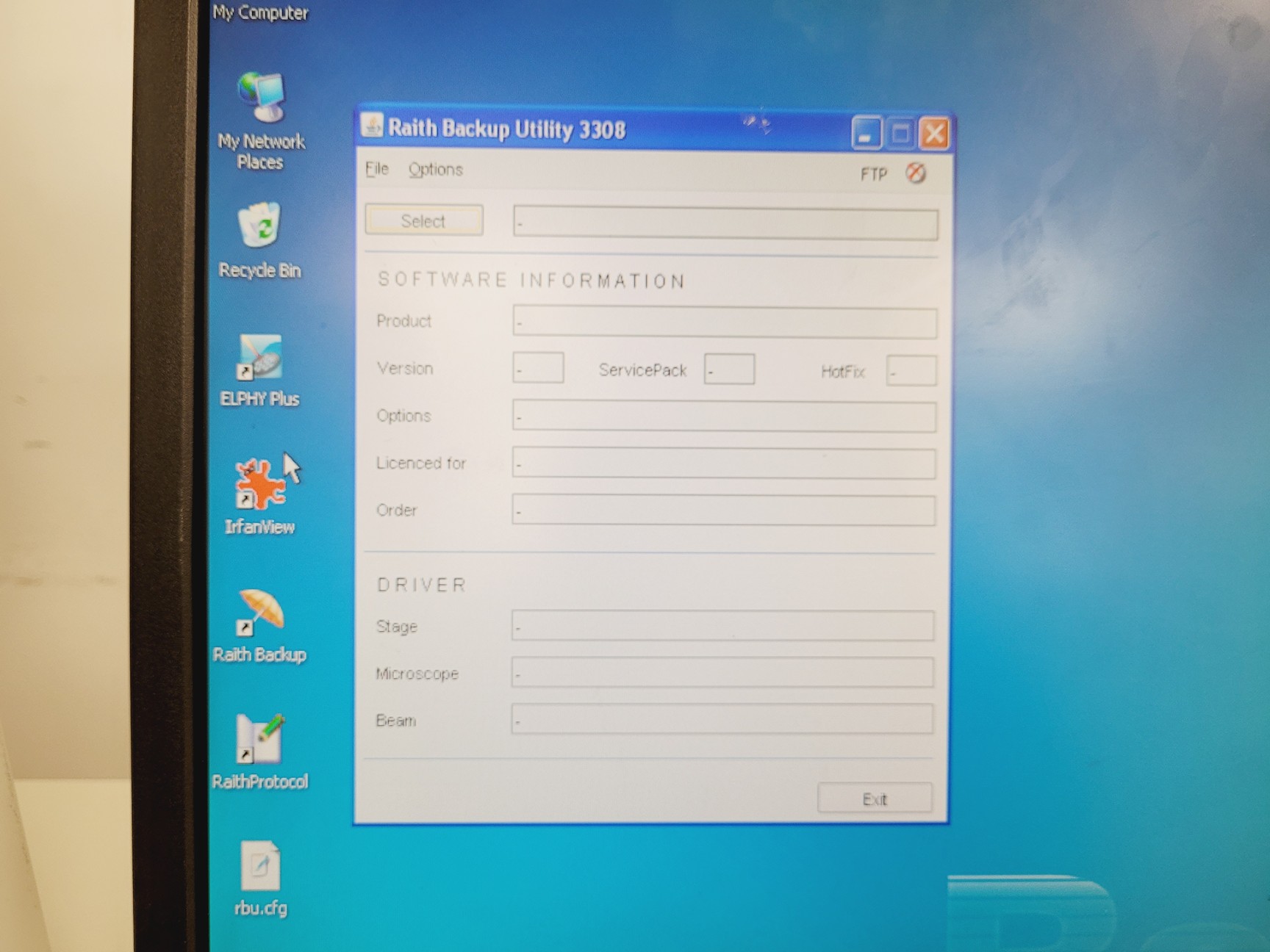Click the DRIVER section heading
This screenshot has width=1270, height=952.
coord(422,585)
